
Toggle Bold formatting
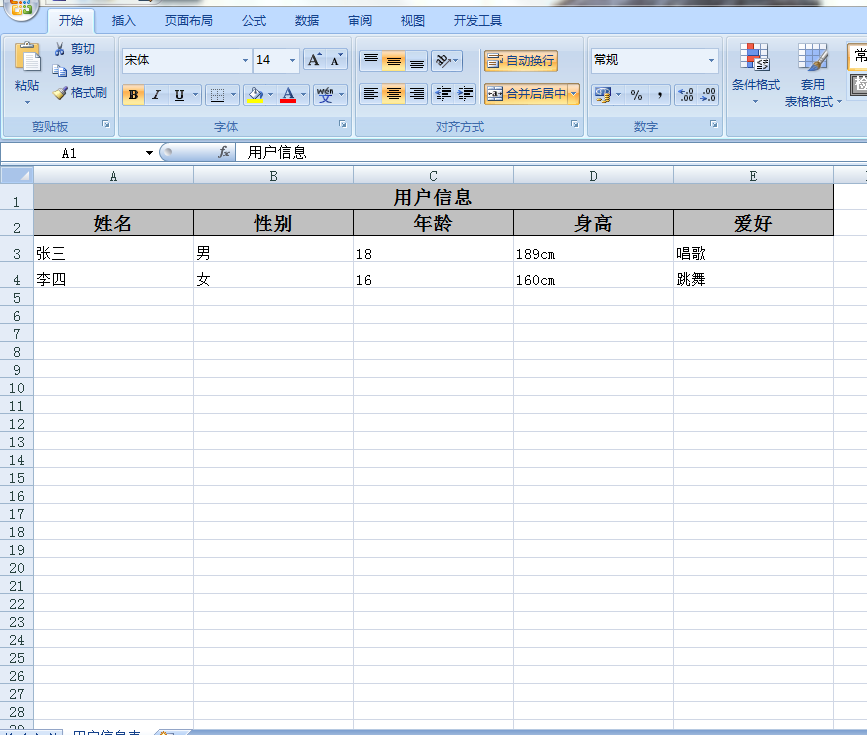click(133, 95)
